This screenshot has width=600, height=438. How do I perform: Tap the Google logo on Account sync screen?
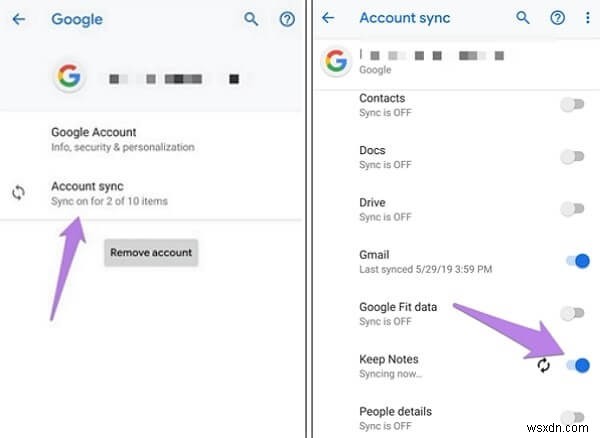336,61
